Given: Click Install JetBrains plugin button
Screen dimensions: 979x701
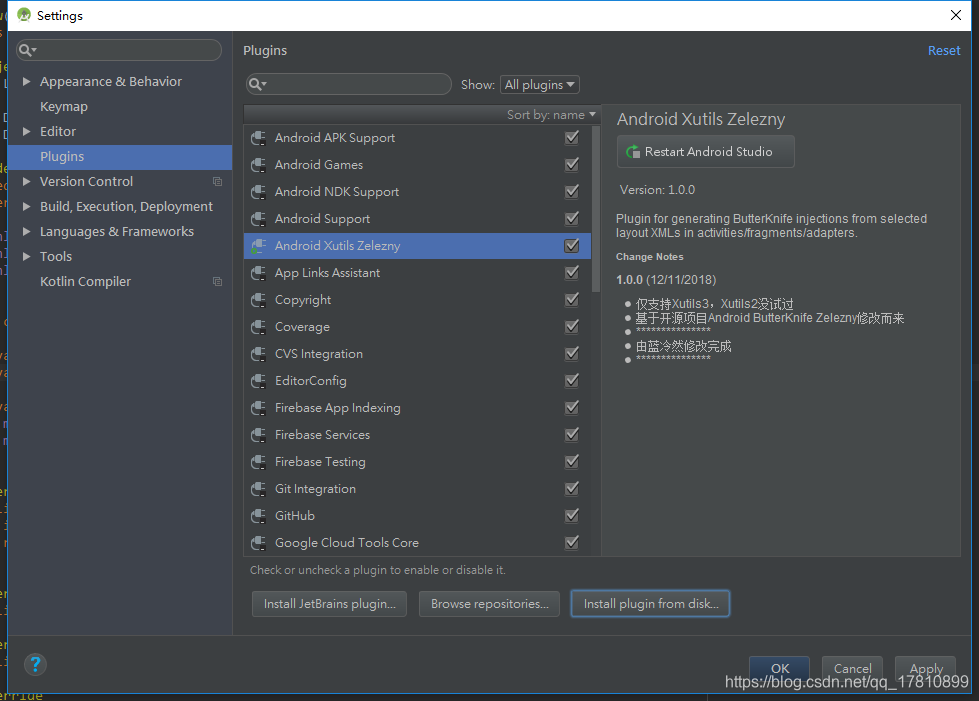Looking at the screenshot, I should pos(329,604).
